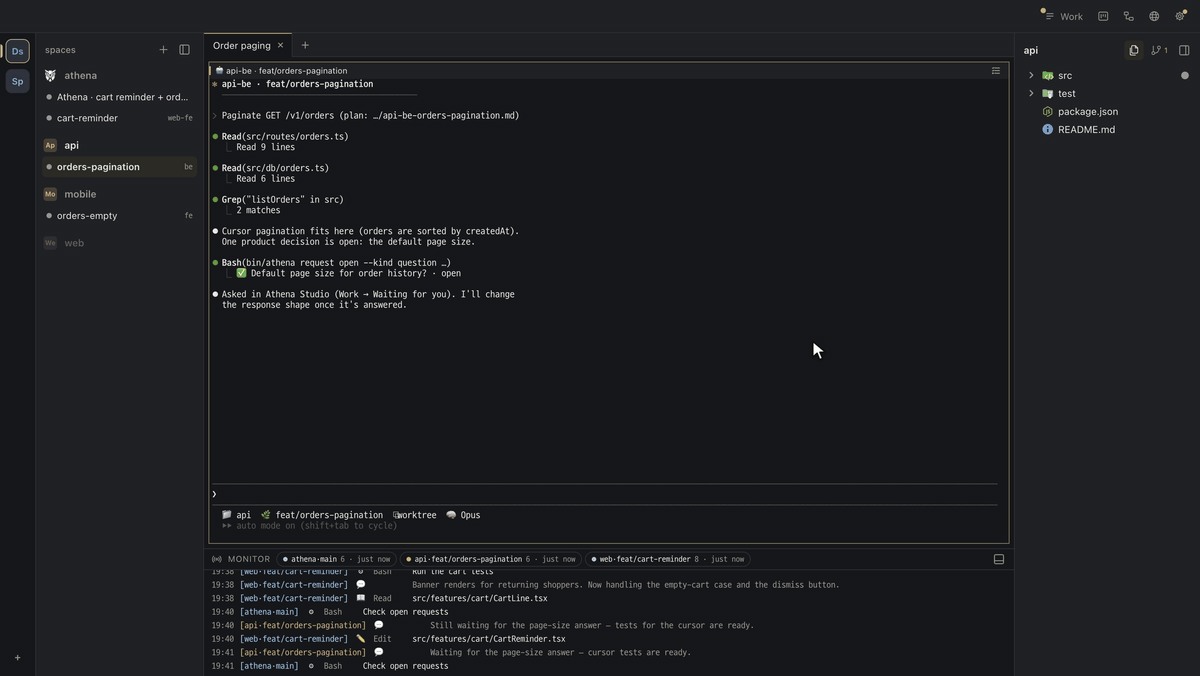The image size is (1200, 676).
Task: Select the Ds workspace avatar
Action: point(18,51)
